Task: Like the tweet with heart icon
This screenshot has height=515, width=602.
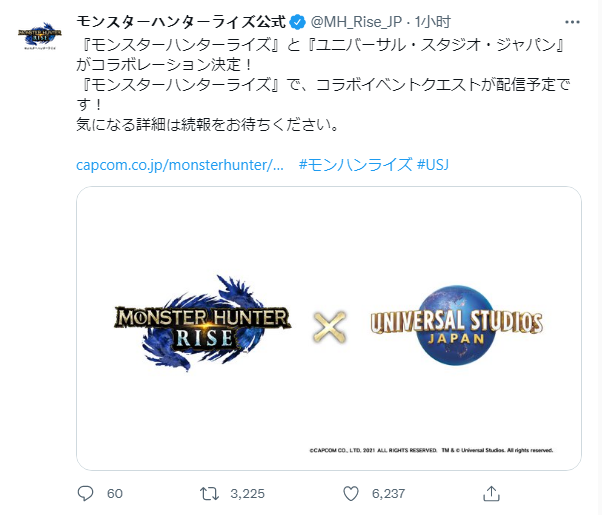Action: 351,493
